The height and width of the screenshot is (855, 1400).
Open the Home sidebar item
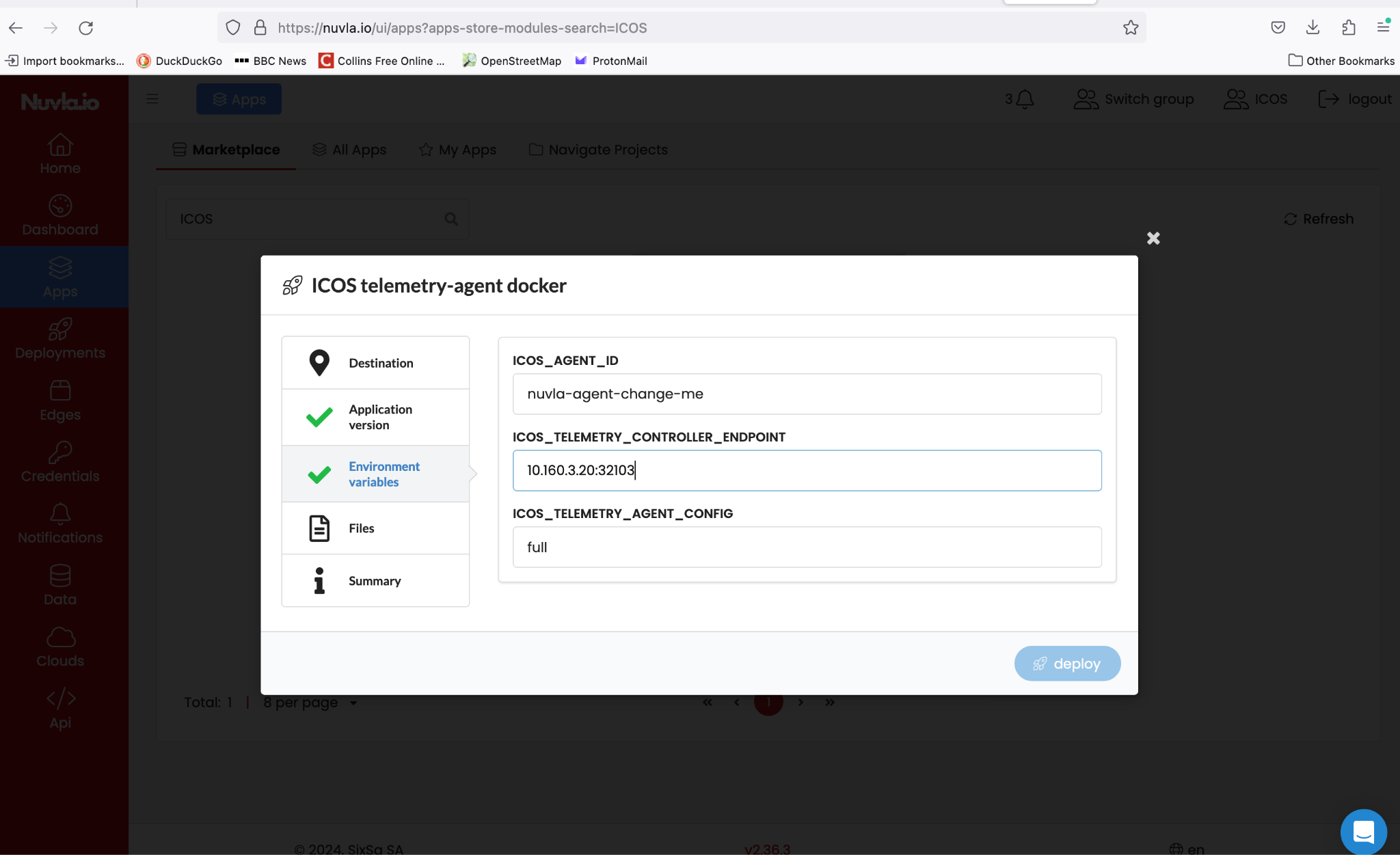60,154
